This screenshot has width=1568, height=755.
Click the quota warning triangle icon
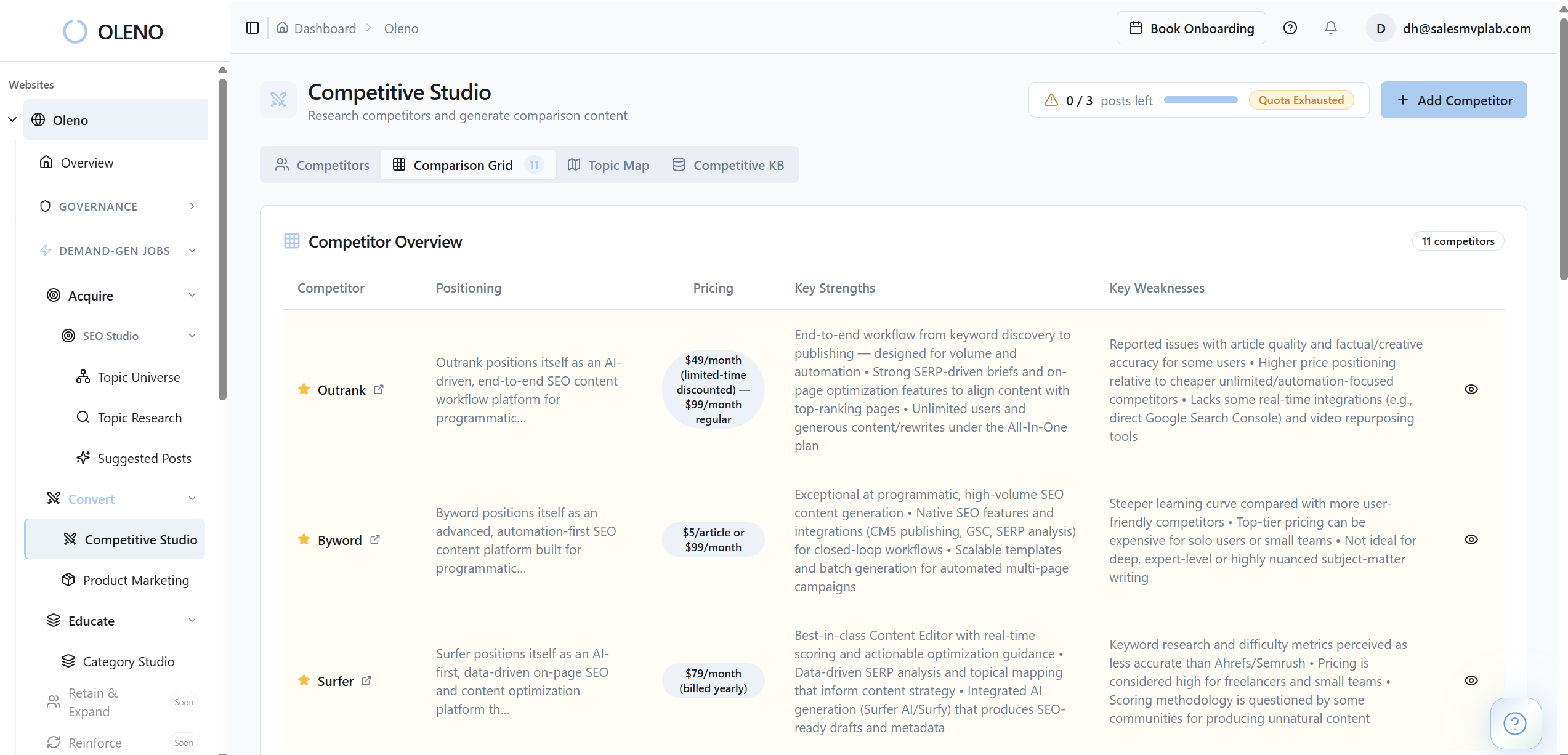[1051, 100]
